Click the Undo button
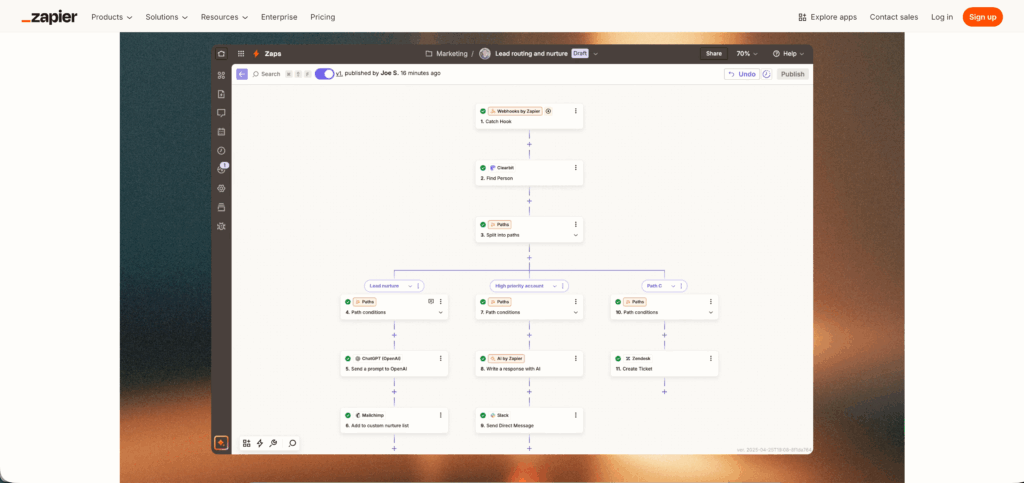This screenshot has height=483, width=1024. click(741, 74)
